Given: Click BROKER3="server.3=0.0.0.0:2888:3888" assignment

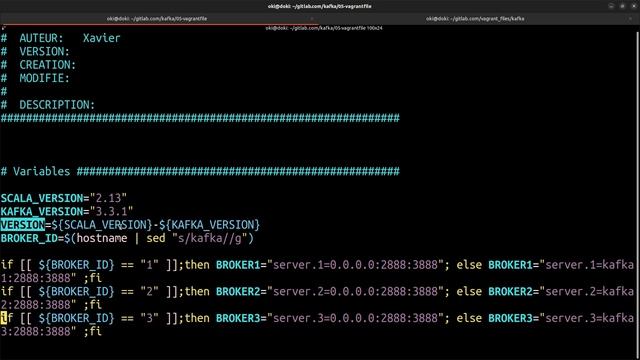Looking at the screenshot, I should [330, 318].
